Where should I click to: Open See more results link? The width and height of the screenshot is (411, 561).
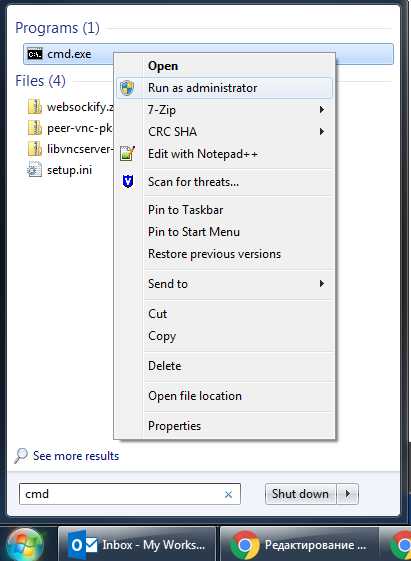[76, 456]
